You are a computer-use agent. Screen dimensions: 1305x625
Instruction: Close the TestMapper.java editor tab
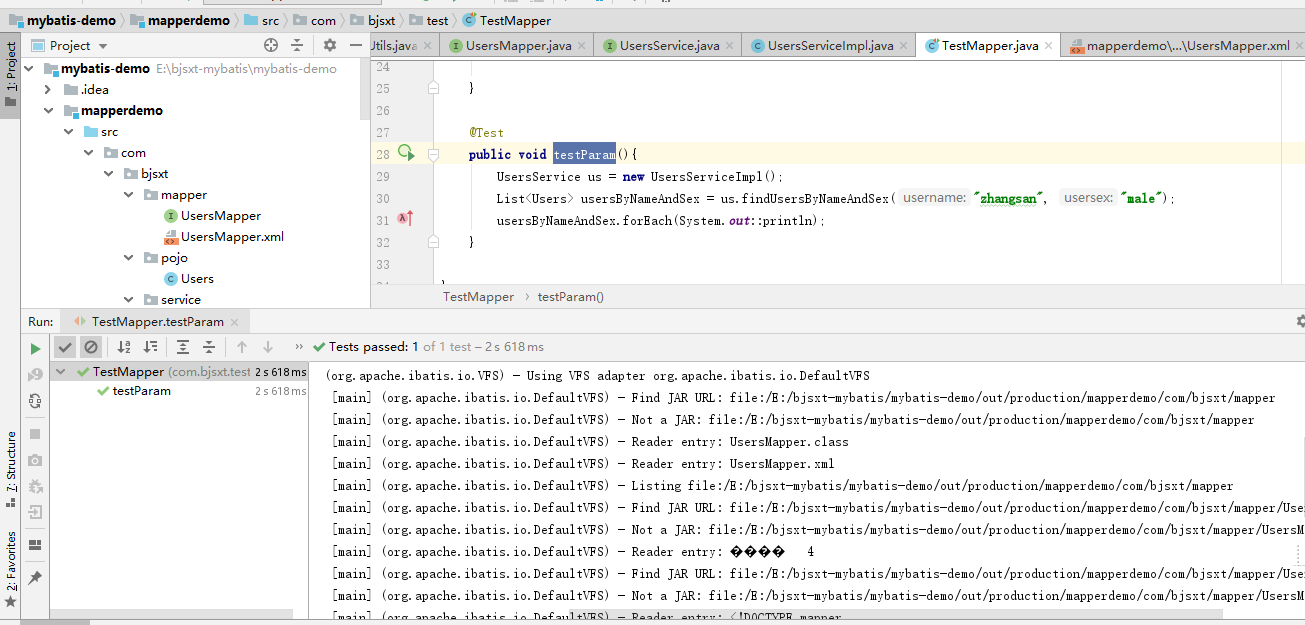point(1048,47)
